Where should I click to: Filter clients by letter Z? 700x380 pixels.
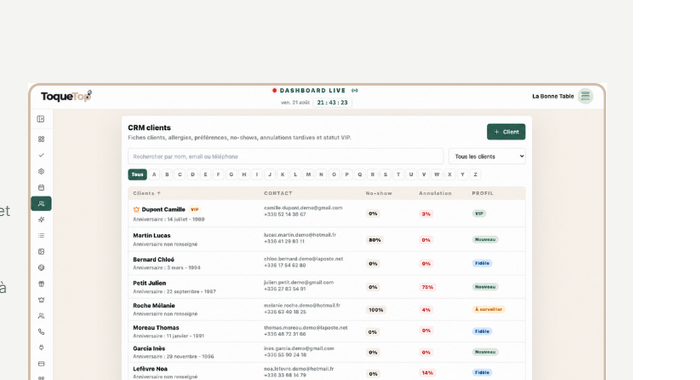475,175
